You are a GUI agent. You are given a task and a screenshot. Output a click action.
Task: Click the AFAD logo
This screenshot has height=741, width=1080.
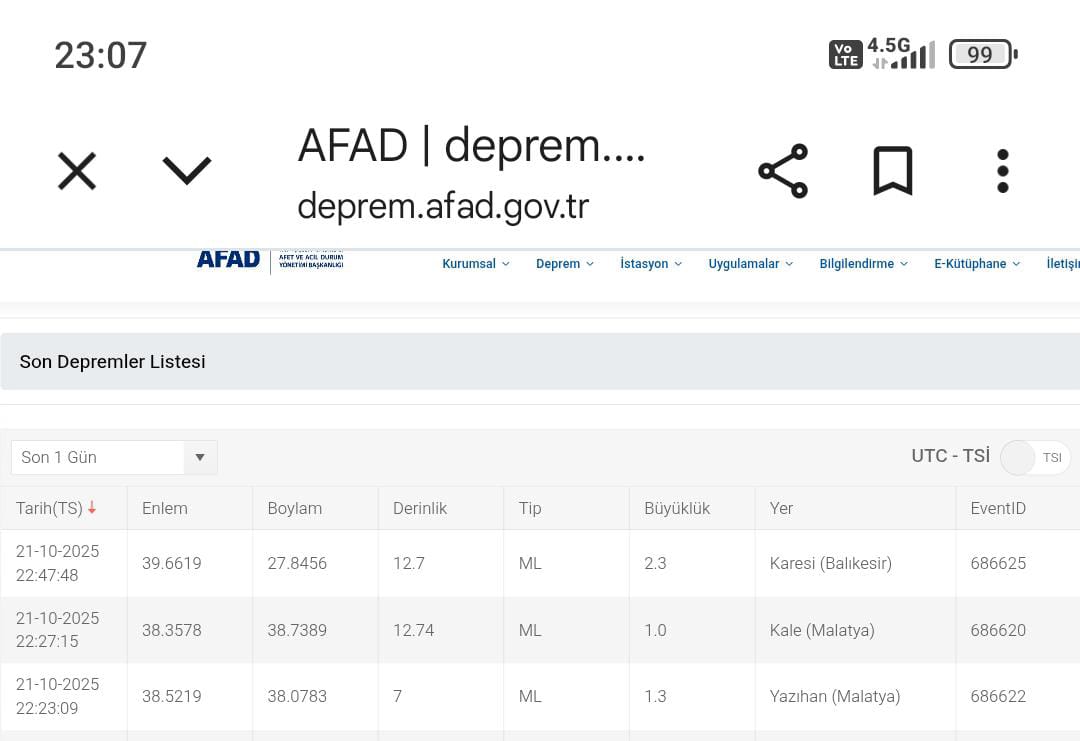coord(229,260)
